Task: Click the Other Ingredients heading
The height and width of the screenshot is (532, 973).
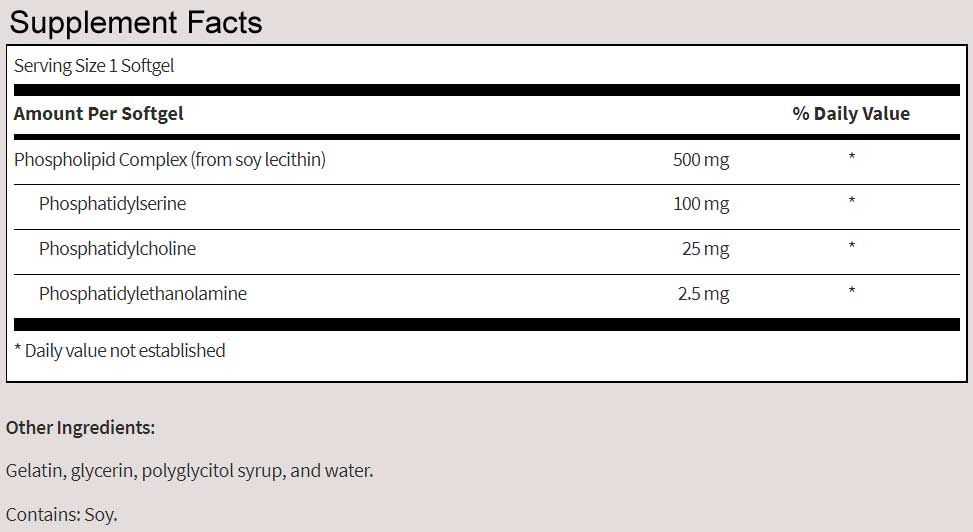Action: coord(80,428)
